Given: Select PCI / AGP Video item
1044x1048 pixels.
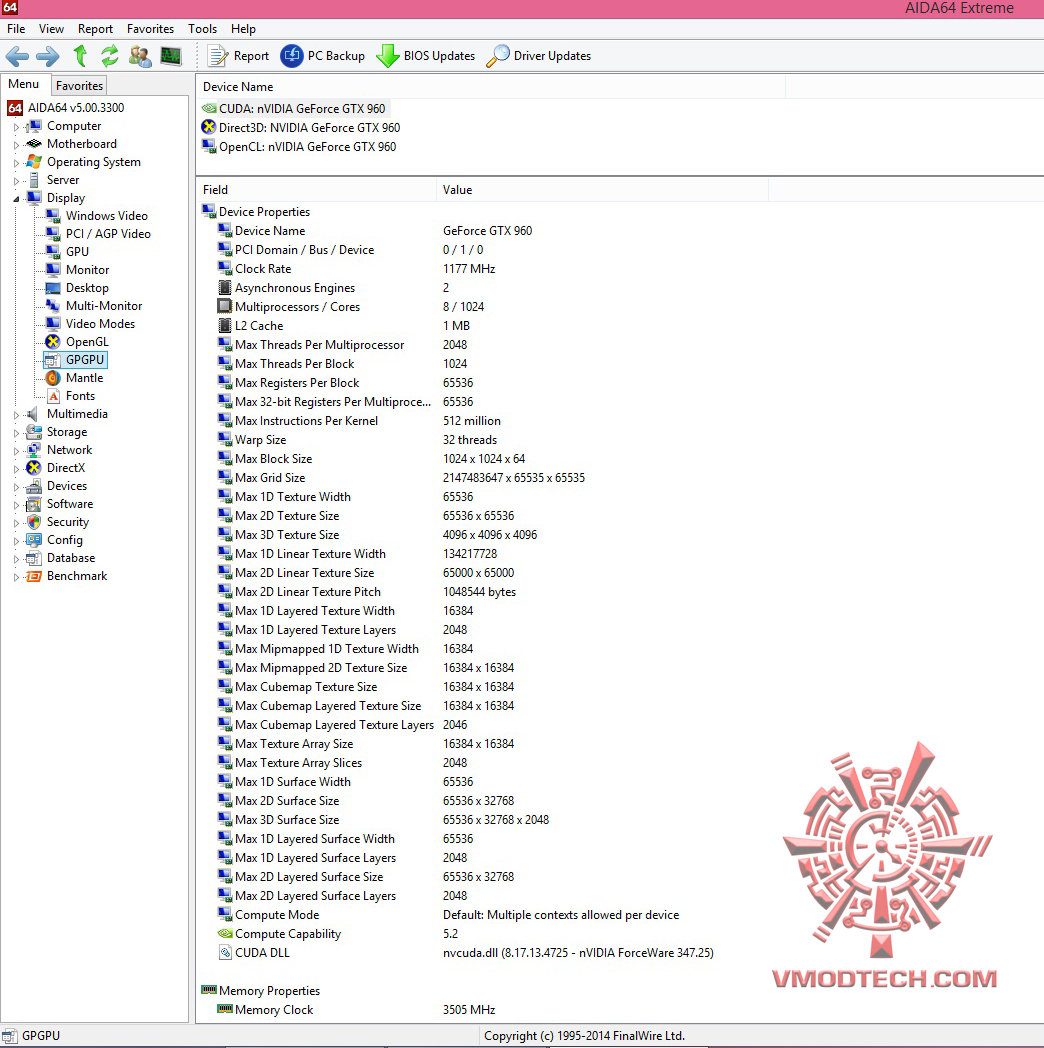Looking at the screenshot, I should [98, 234].
